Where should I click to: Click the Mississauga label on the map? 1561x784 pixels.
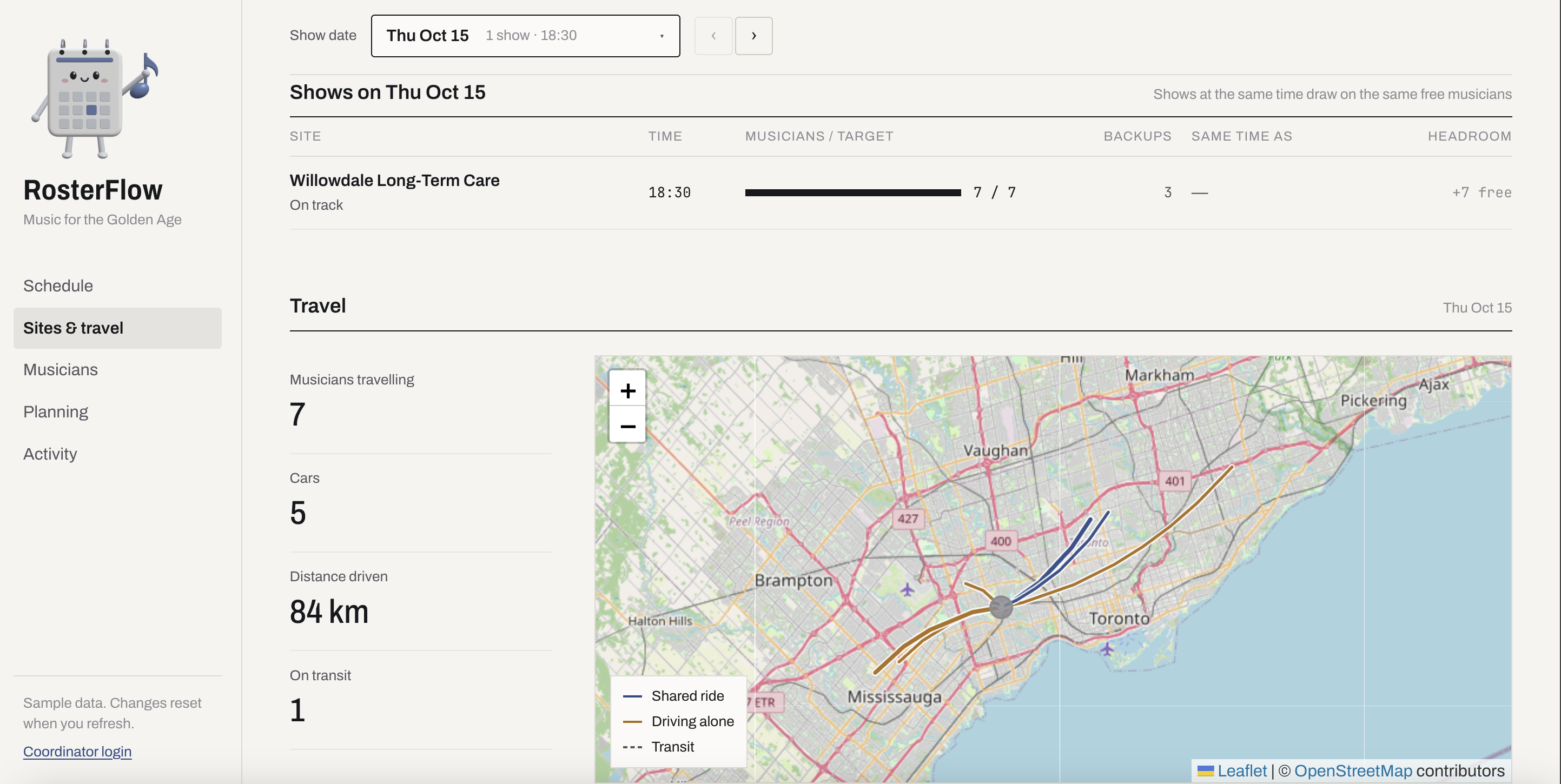895,697
